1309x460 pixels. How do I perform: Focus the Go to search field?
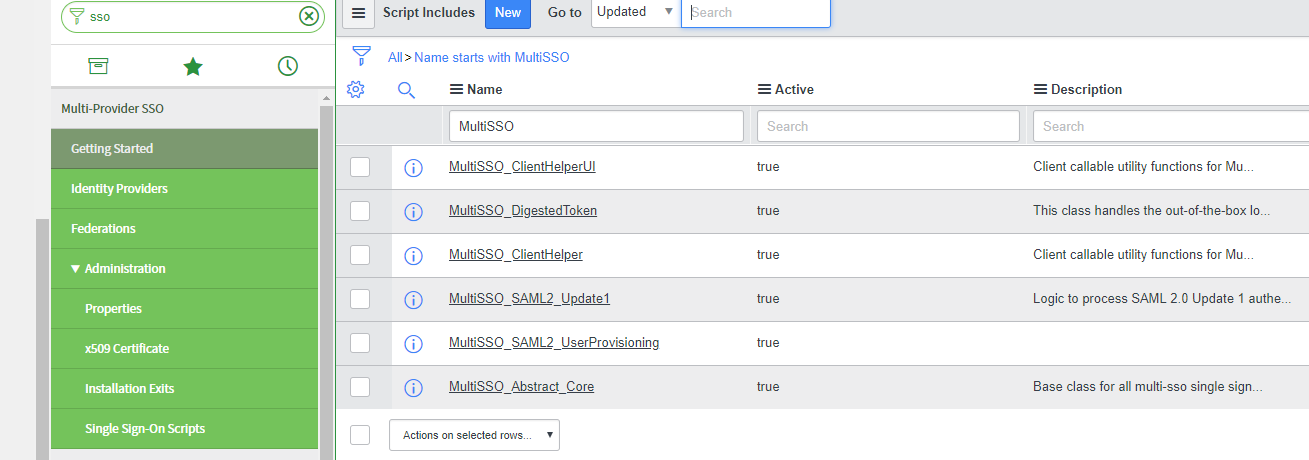point(756,13)
